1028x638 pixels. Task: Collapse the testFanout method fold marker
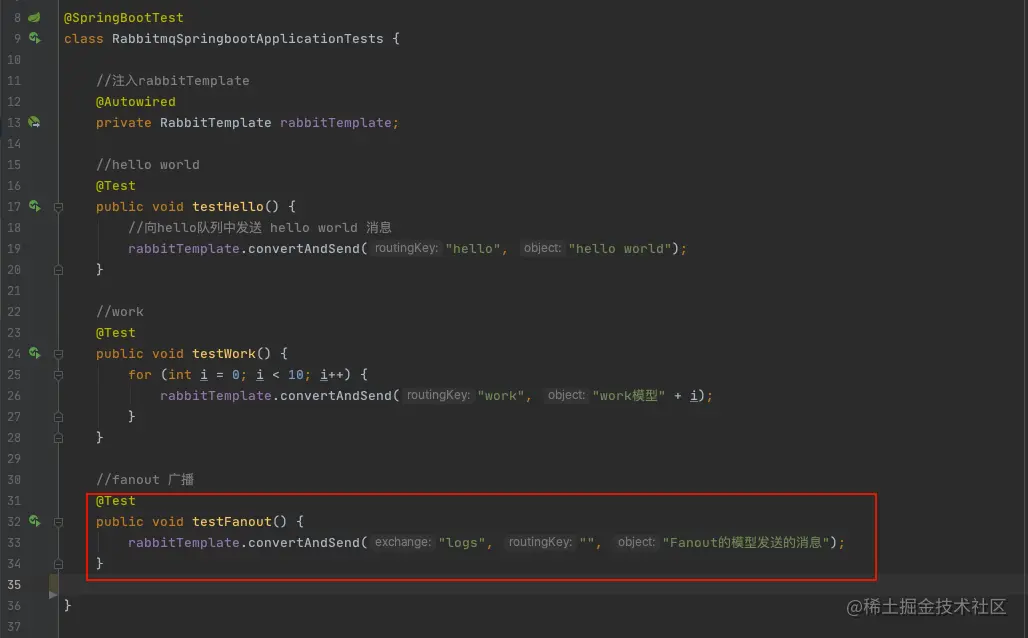58,522
